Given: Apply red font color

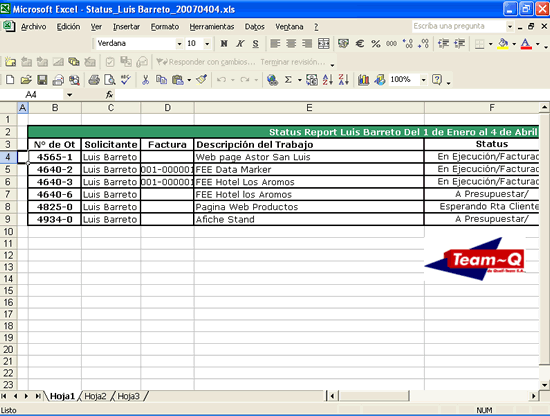Looking at the screenshot, I should click(x=526, y=44).
